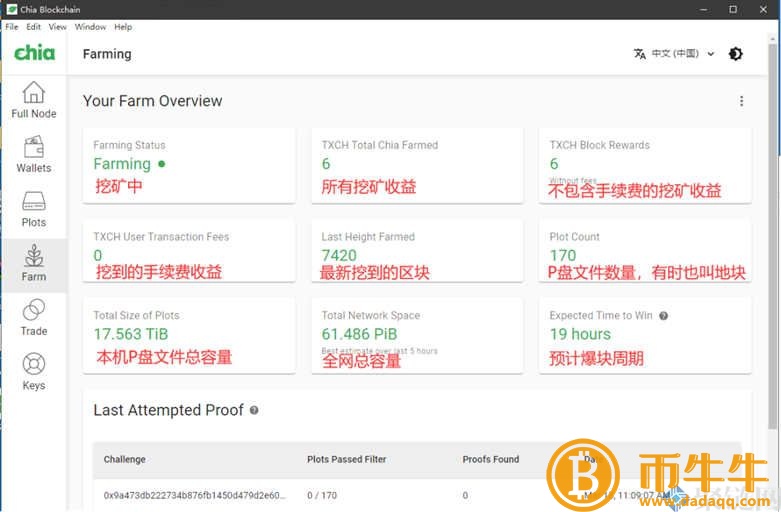Open the Help menu
The width and height of the screenshot is (781, 512).
point(123,27)
